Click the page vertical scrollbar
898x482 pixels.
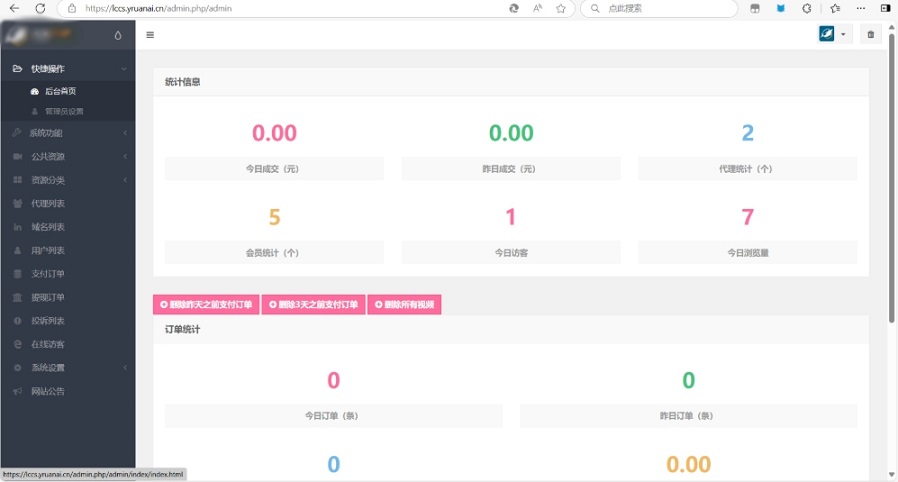point(892,200)
